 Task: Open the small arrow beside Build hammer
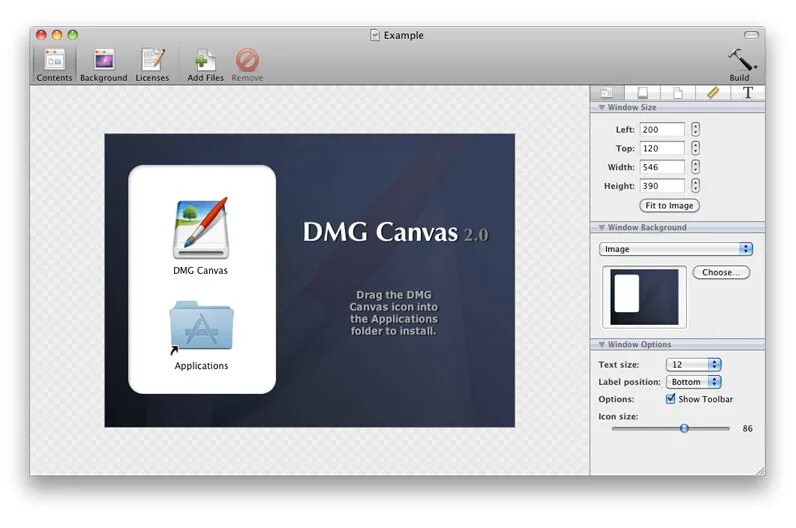pos(756,67)
